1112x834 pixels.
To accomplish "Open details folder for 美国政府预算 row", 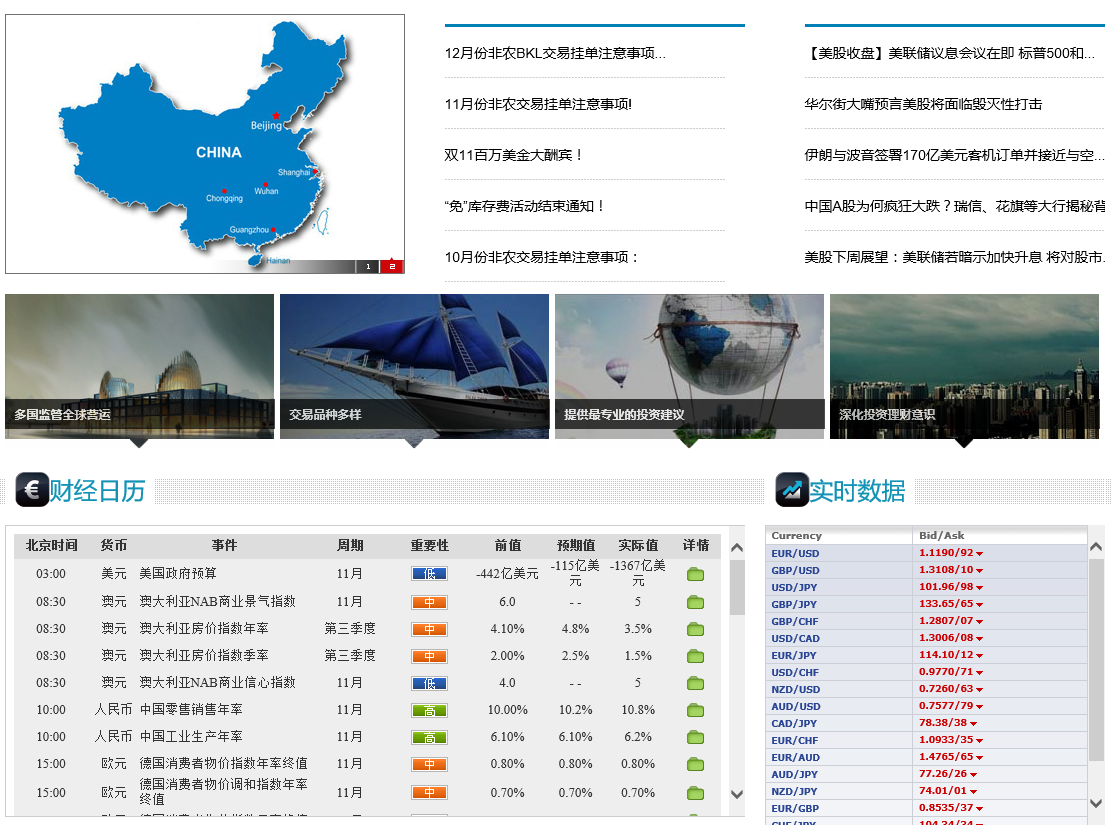I will tap(695, 574).
